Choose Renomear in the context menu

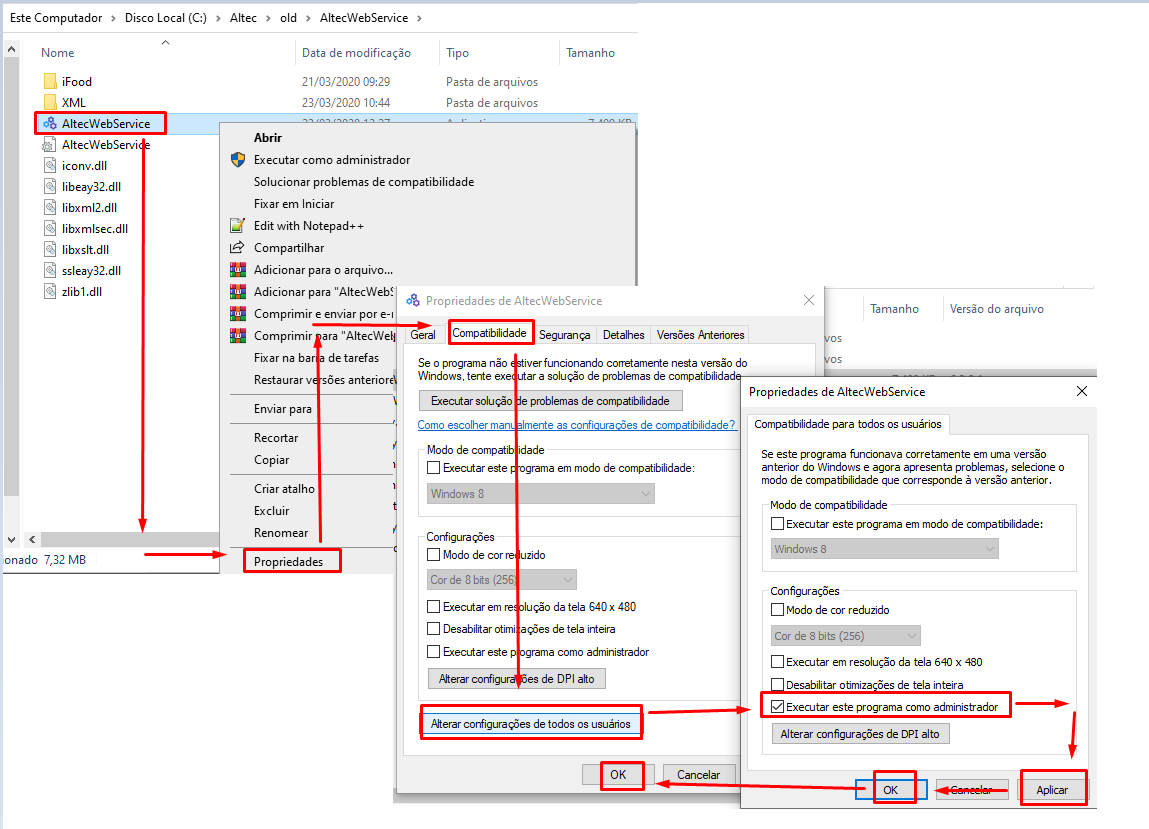click(x=281, y=533)
